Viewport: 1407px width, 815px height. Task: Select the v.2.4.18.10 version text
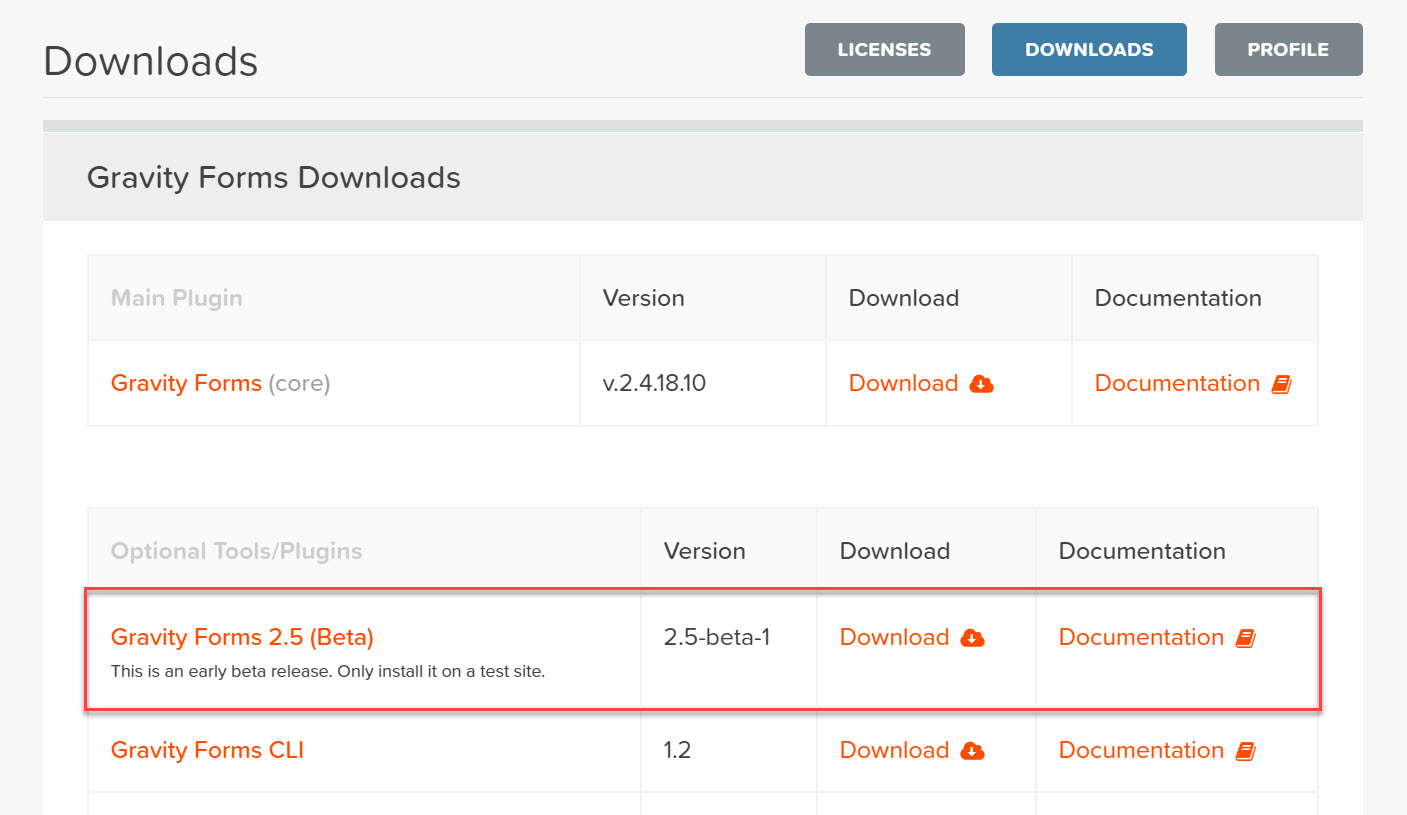point(654,383)
